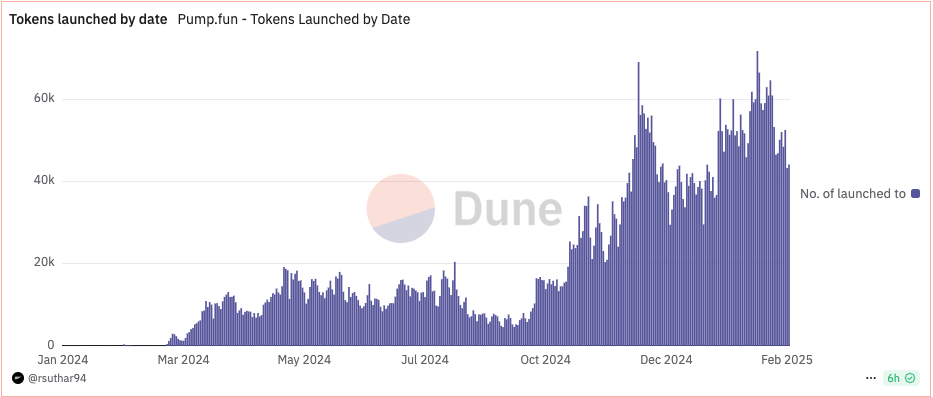Click the May 2024 x-axis label
This screenshot has width=933, height=397.
click(303, 360)
